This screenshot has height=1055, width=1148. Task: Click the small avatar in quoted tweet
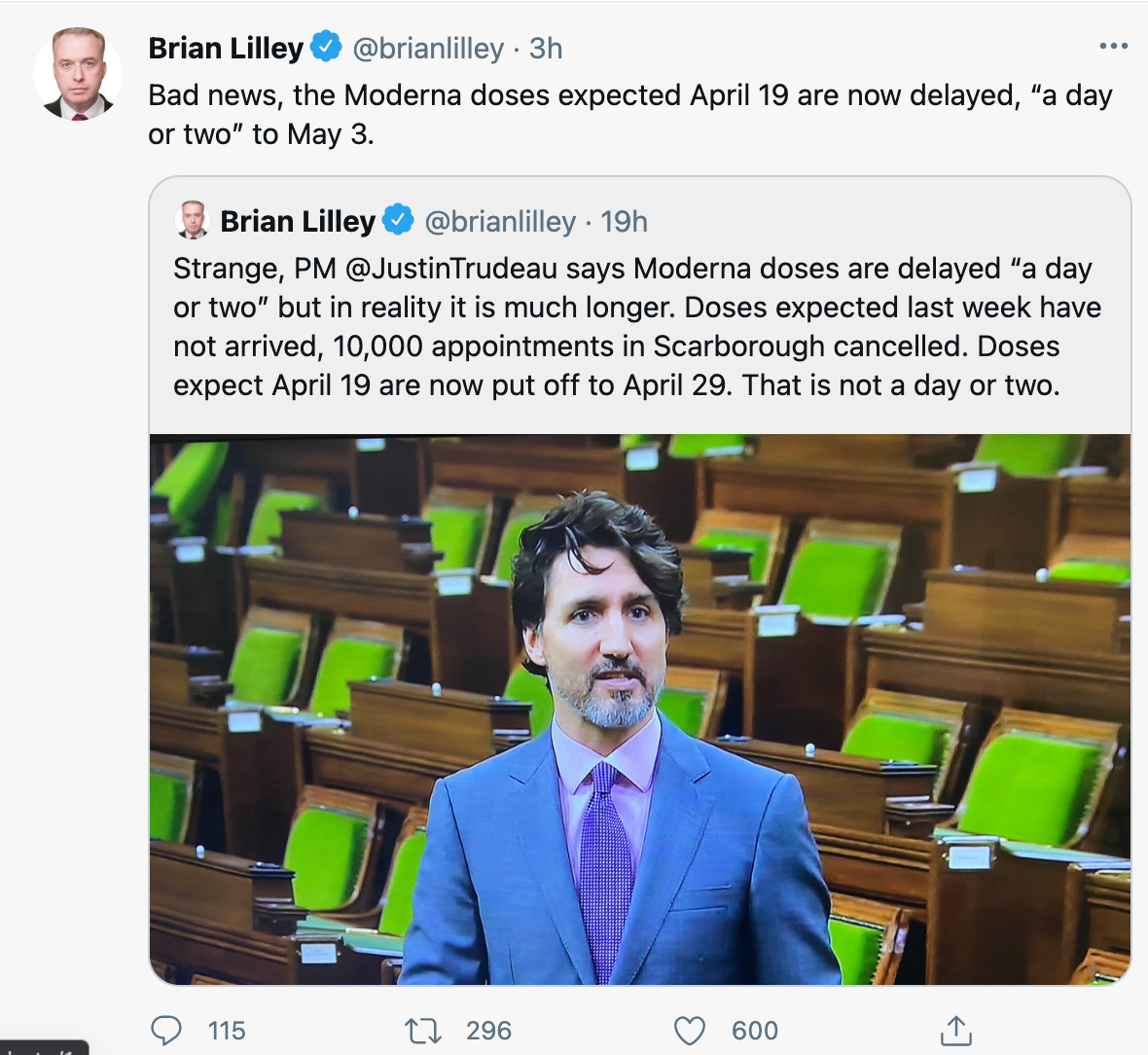click(x=193, y=220)
